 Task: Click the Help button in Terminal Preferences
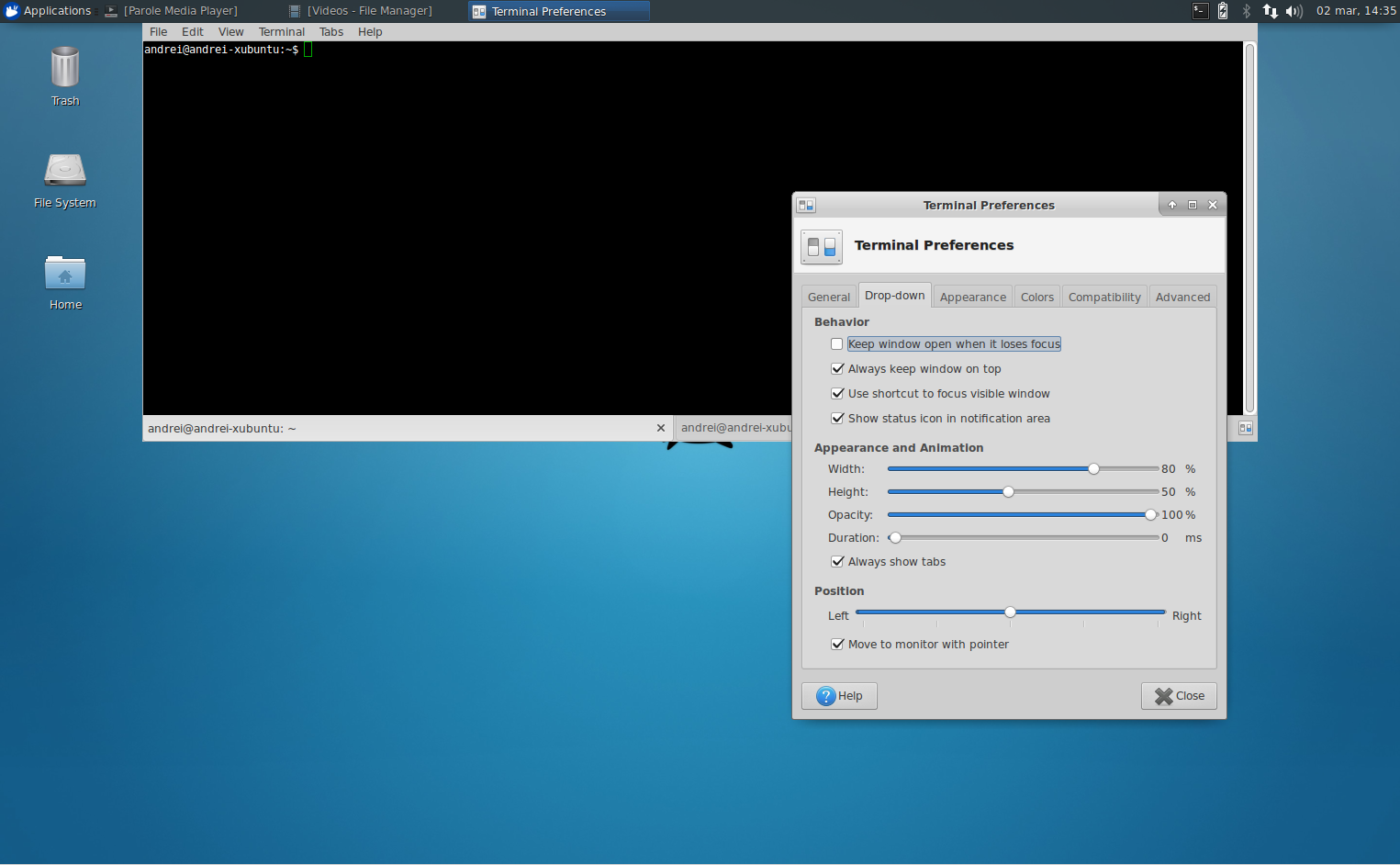pyautogui.click(x=838, y=695)
